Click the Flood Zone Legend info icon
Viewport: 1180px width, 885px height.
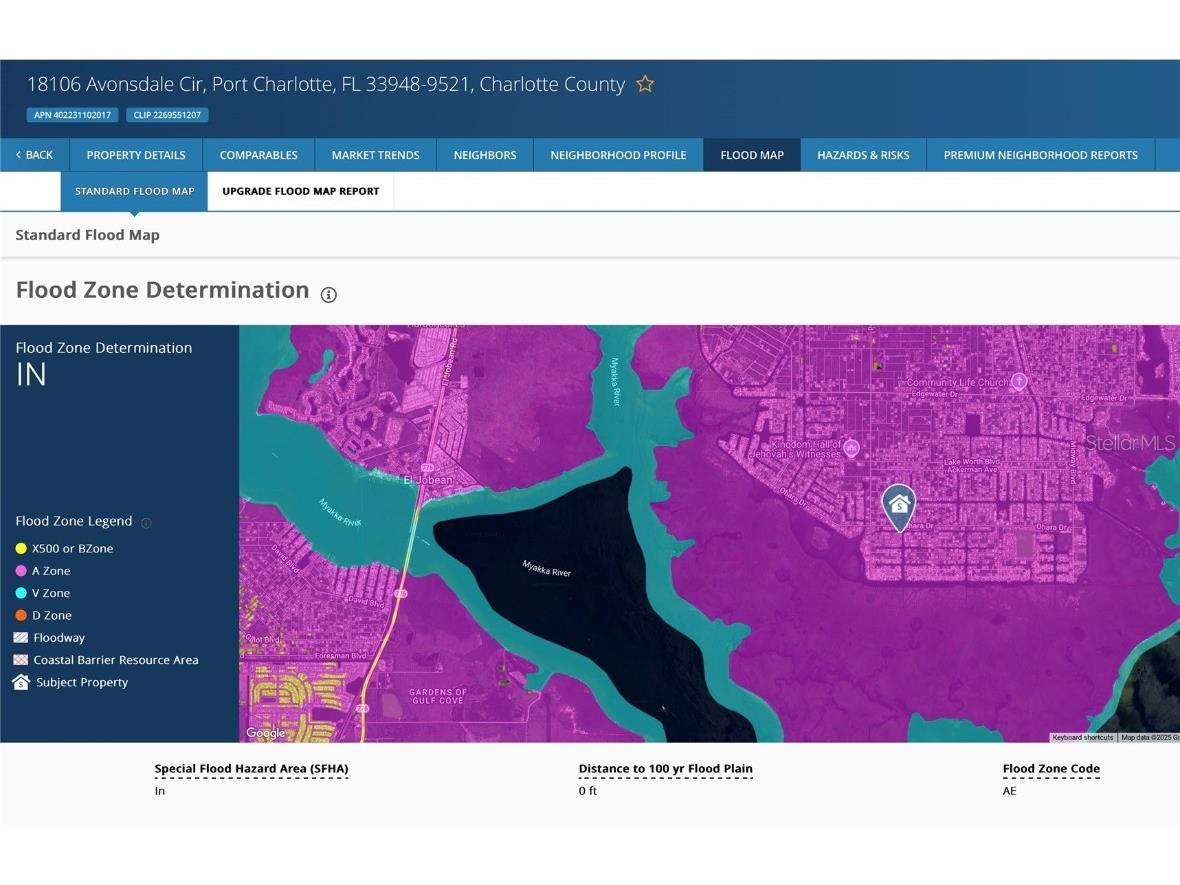point(146,522)
